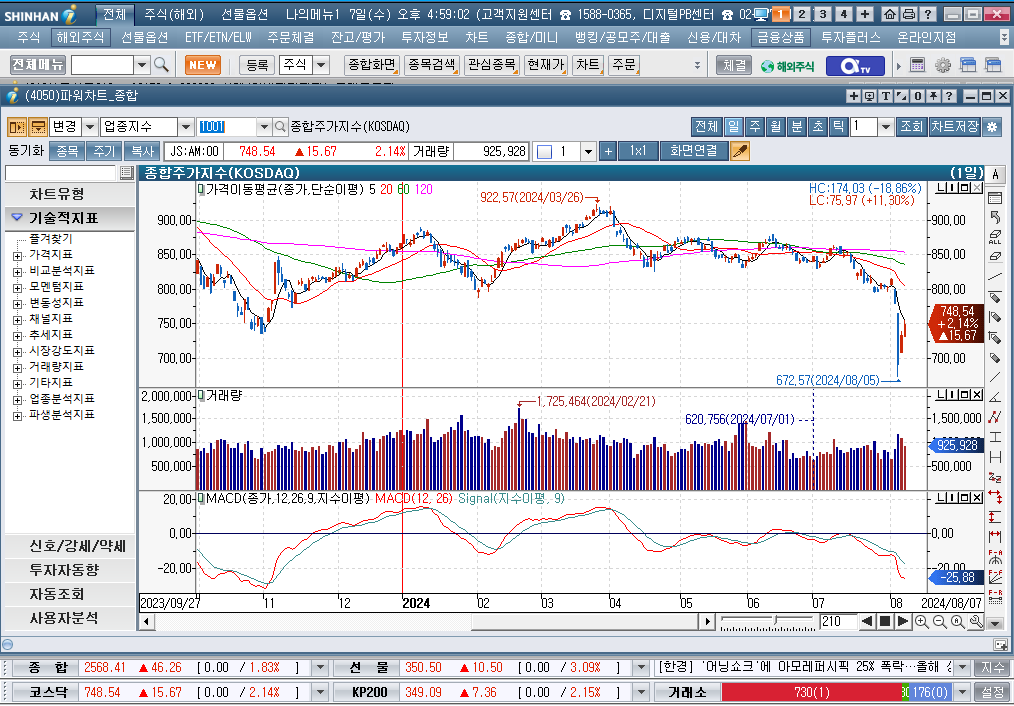Click the 화면연결 button

[694, 151]
